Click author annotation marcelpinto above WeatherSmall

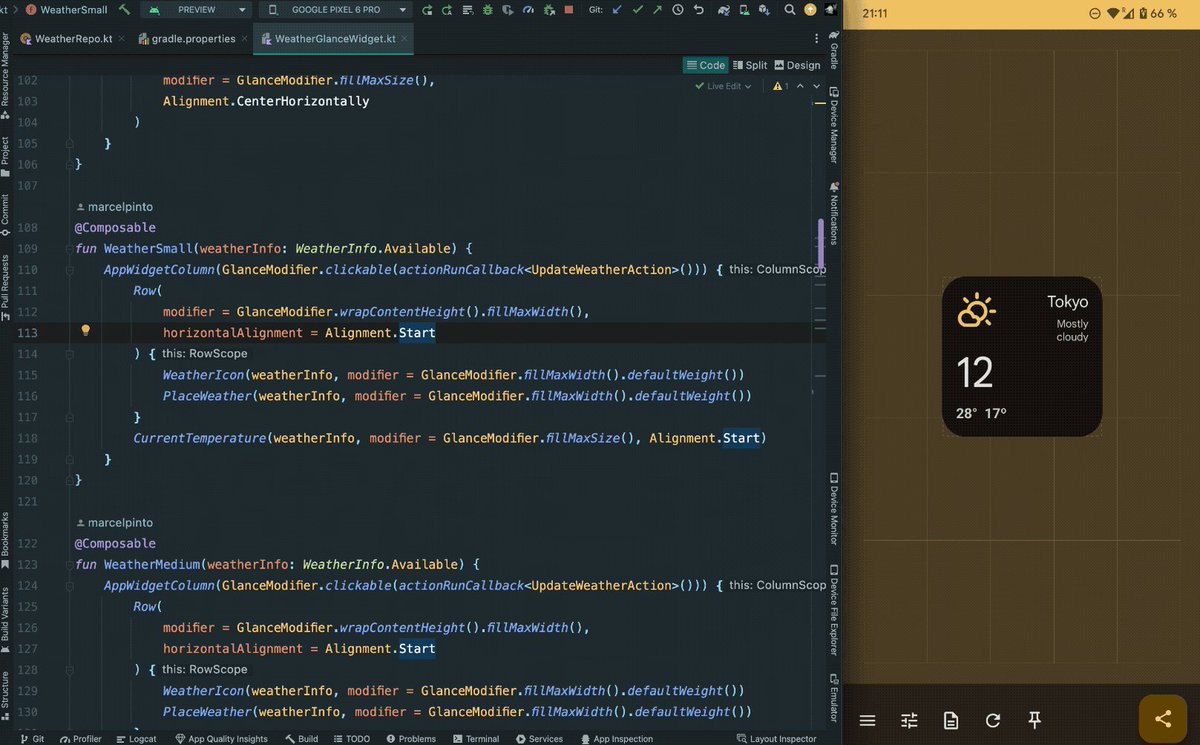(x=115, y=207)
